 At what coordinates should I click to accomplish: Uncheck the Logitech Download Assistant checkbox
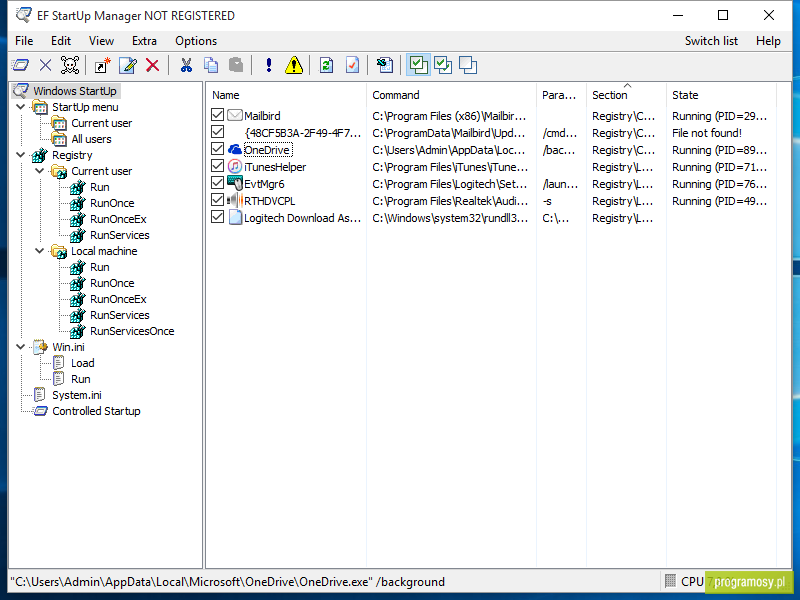pos(217,217)
